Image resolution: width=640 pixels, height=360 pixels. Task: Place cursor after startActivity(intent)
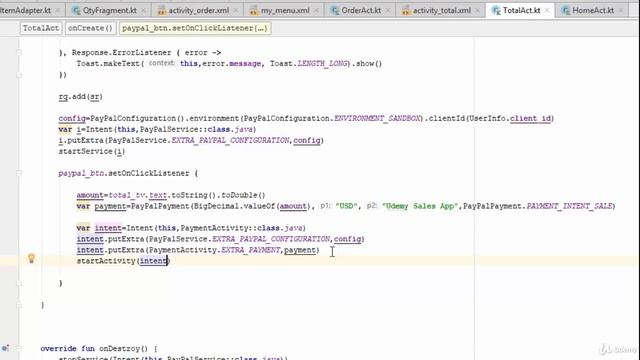[170, 261]
